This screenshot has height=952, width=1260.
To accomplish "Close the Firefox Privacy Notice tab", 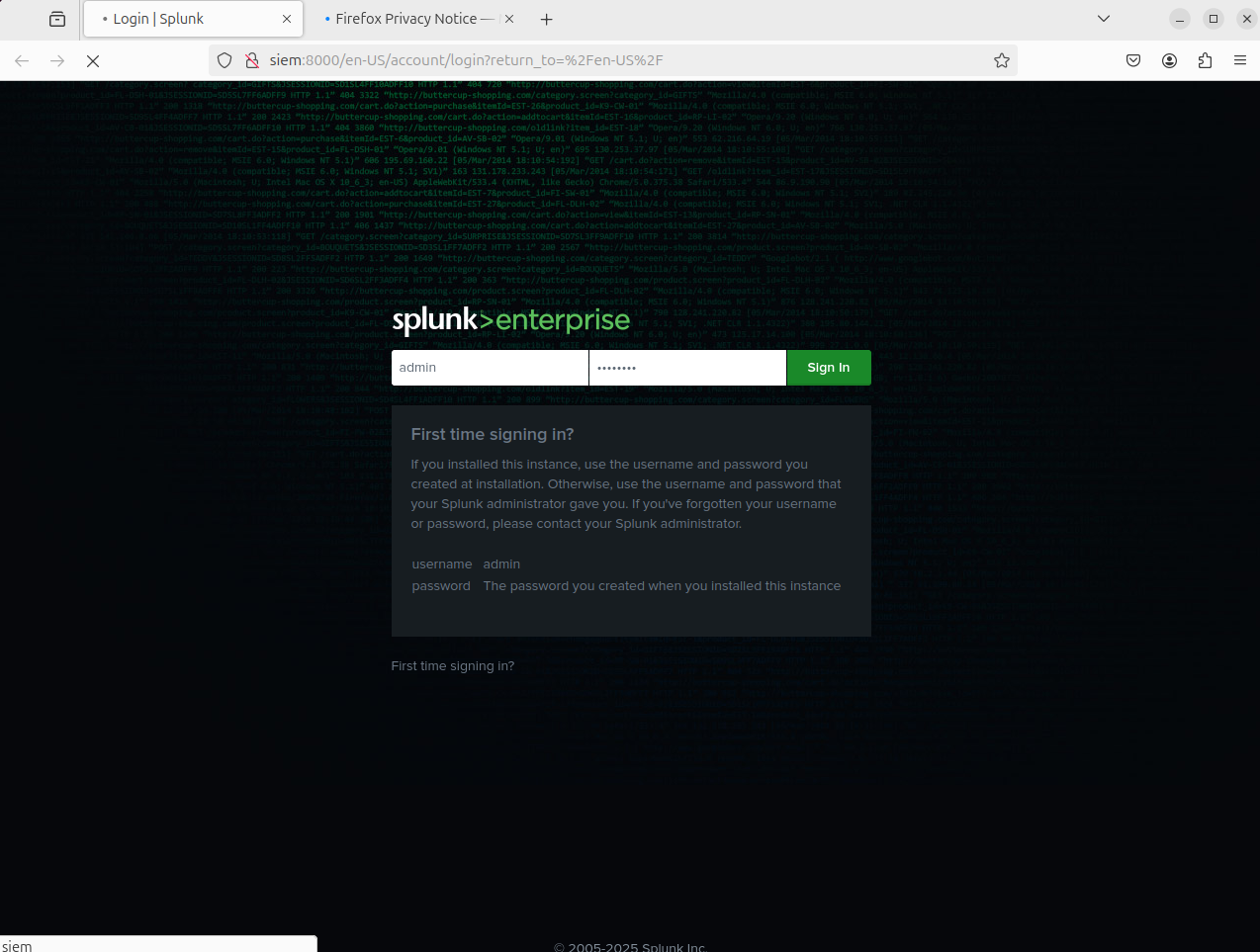I will click(509, 19).
